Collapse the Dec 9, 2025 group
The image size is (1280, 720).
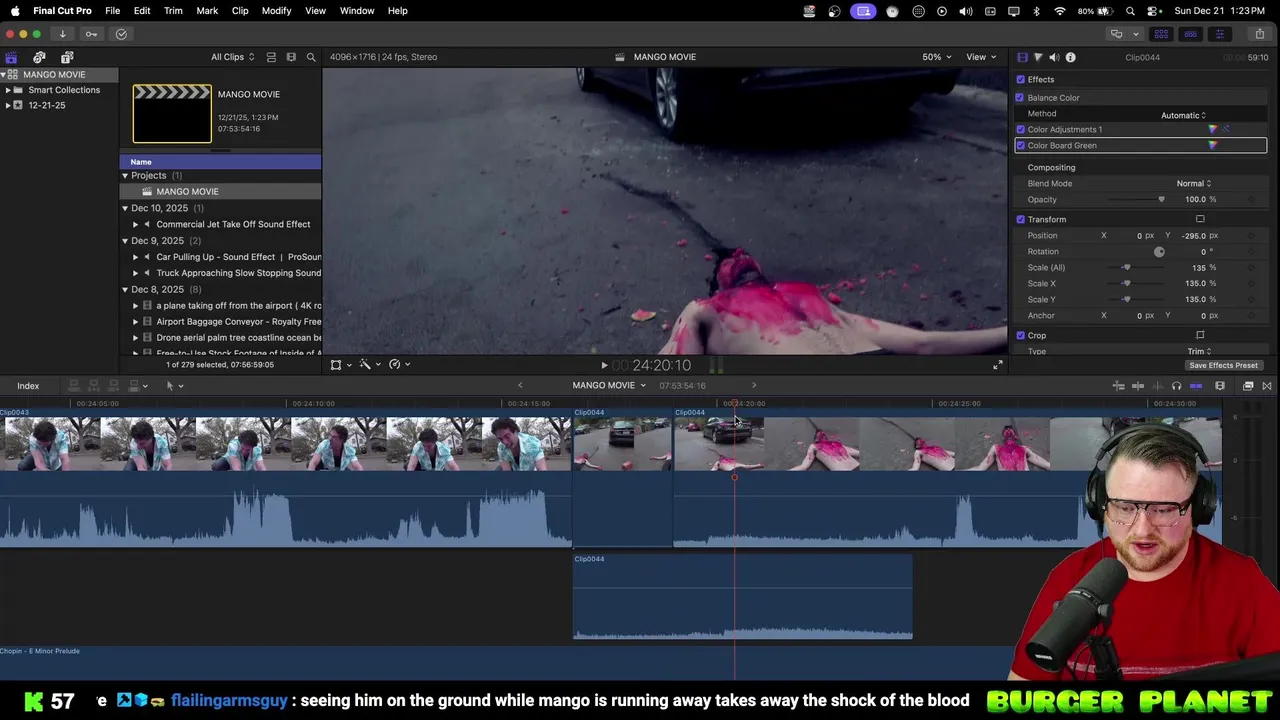125,241
